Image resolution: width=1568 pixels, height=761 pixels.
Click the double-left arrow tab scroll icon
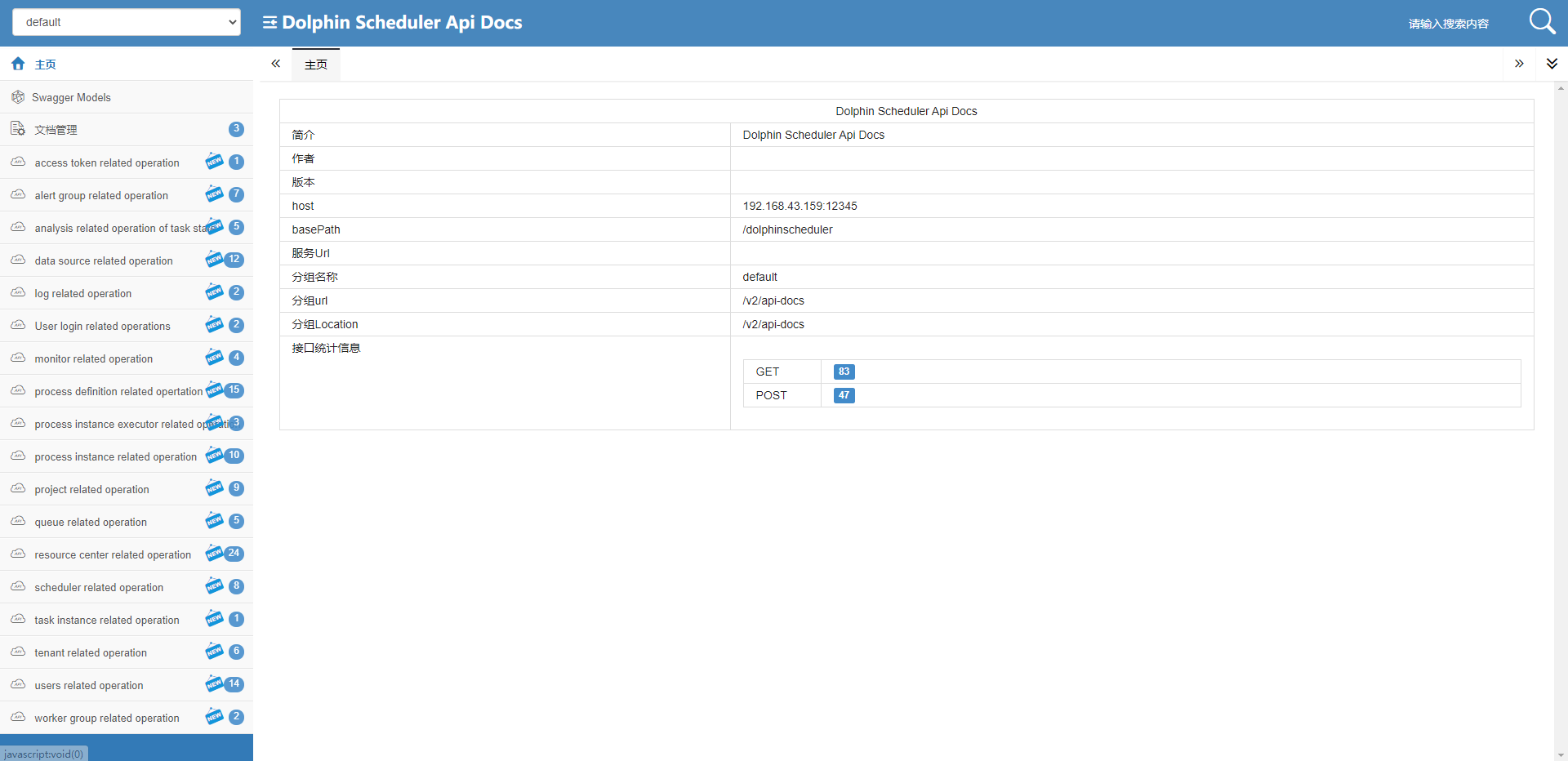(276, 64)
